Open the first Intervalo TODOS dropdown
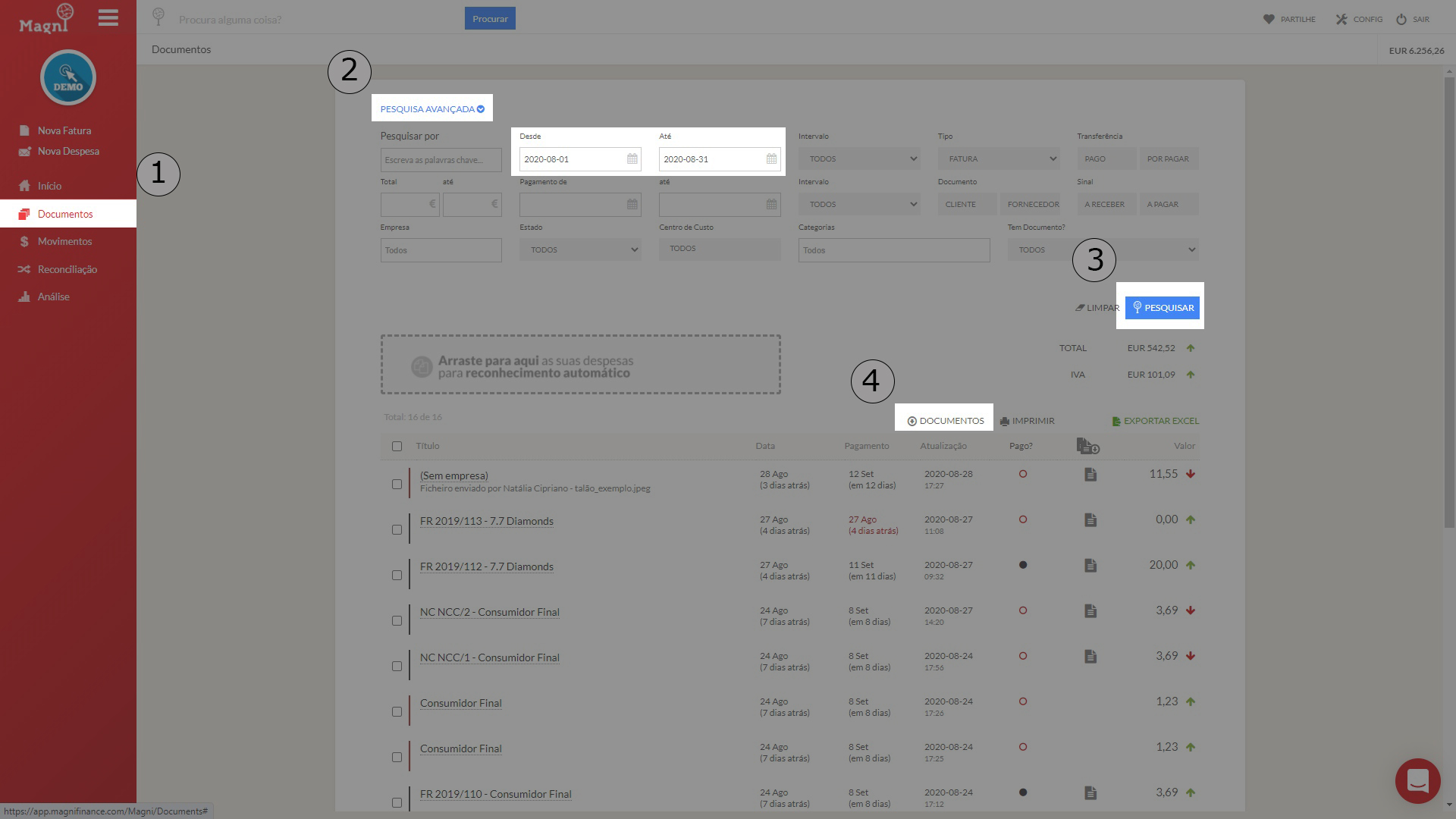 click(x=859, y=159)
